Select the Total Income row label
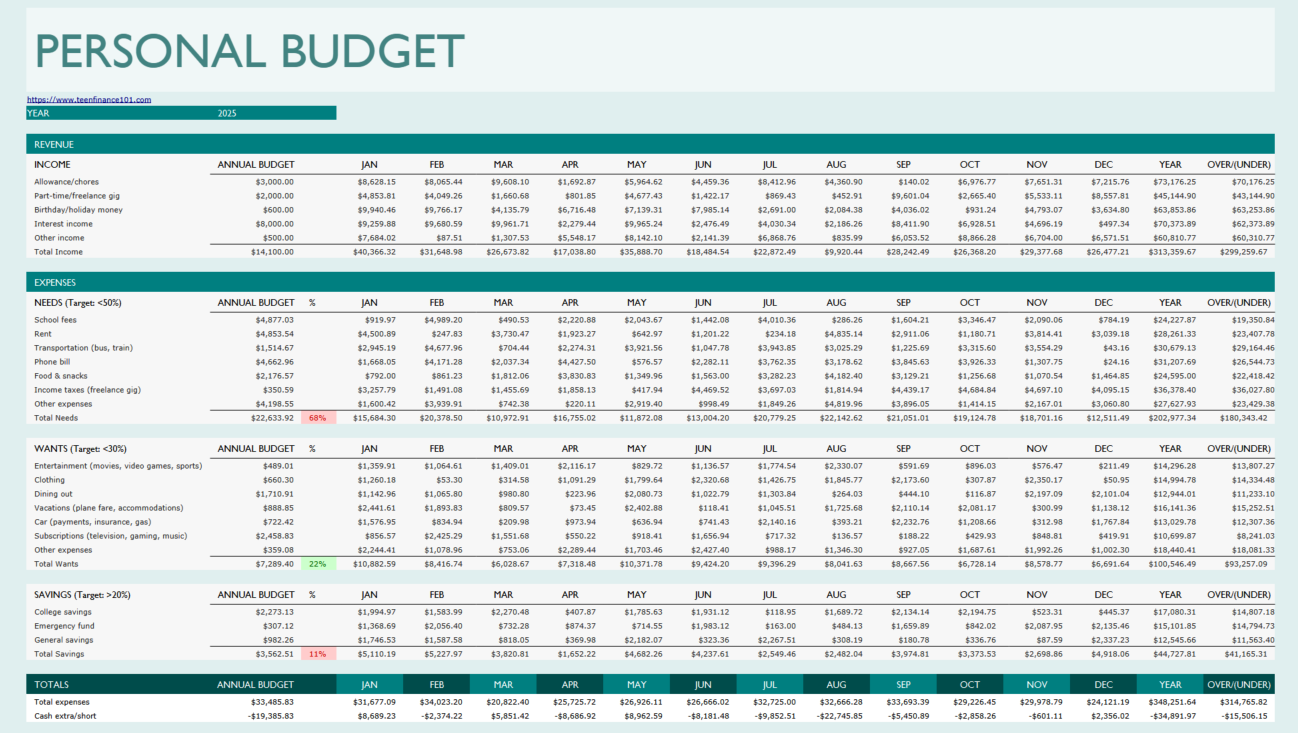 click(x=61, y=252)
